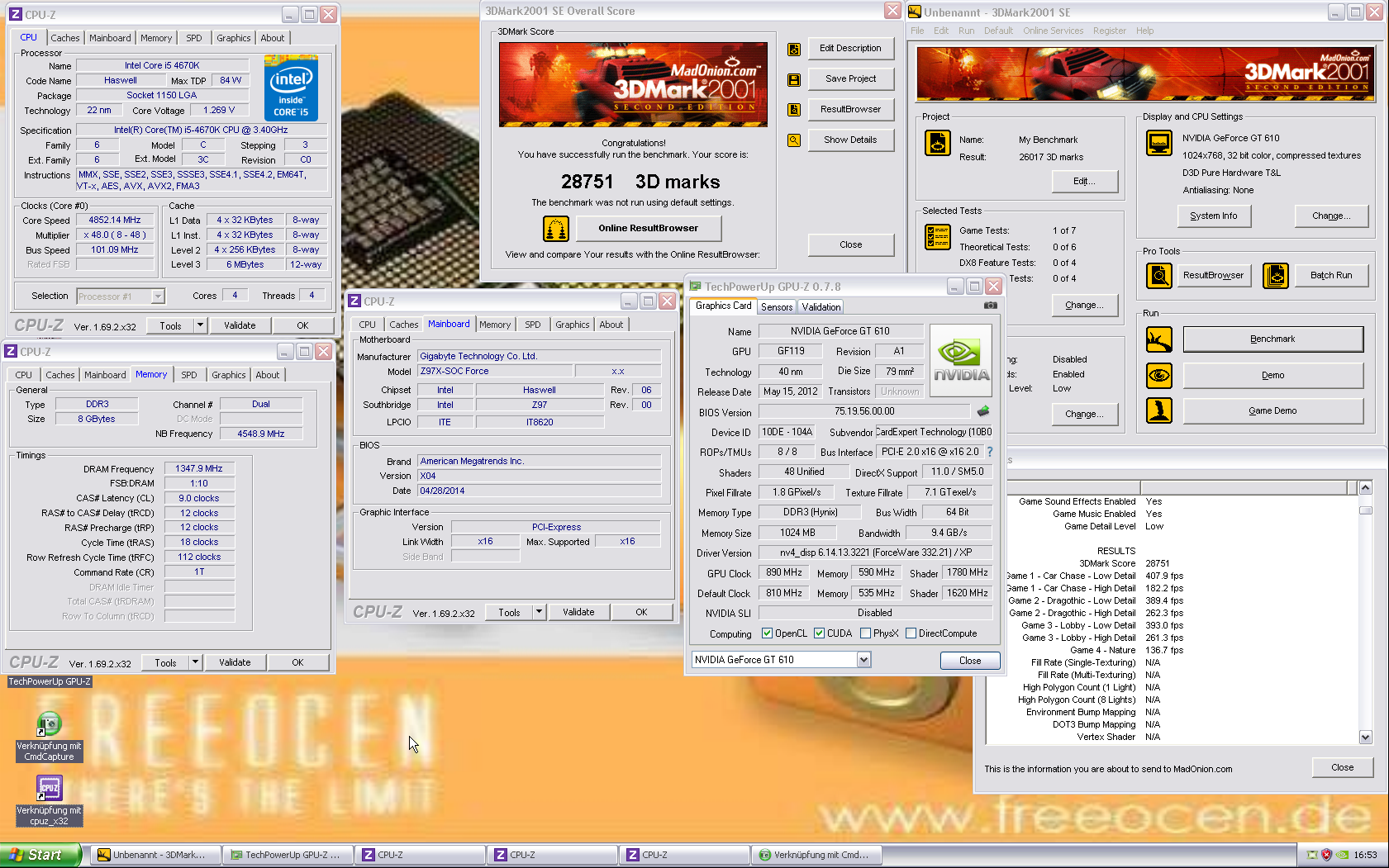Click the Selected Tests checklist icon
Image resolution: width=1389 pixels, height=868 pixels.
point(938,237)
